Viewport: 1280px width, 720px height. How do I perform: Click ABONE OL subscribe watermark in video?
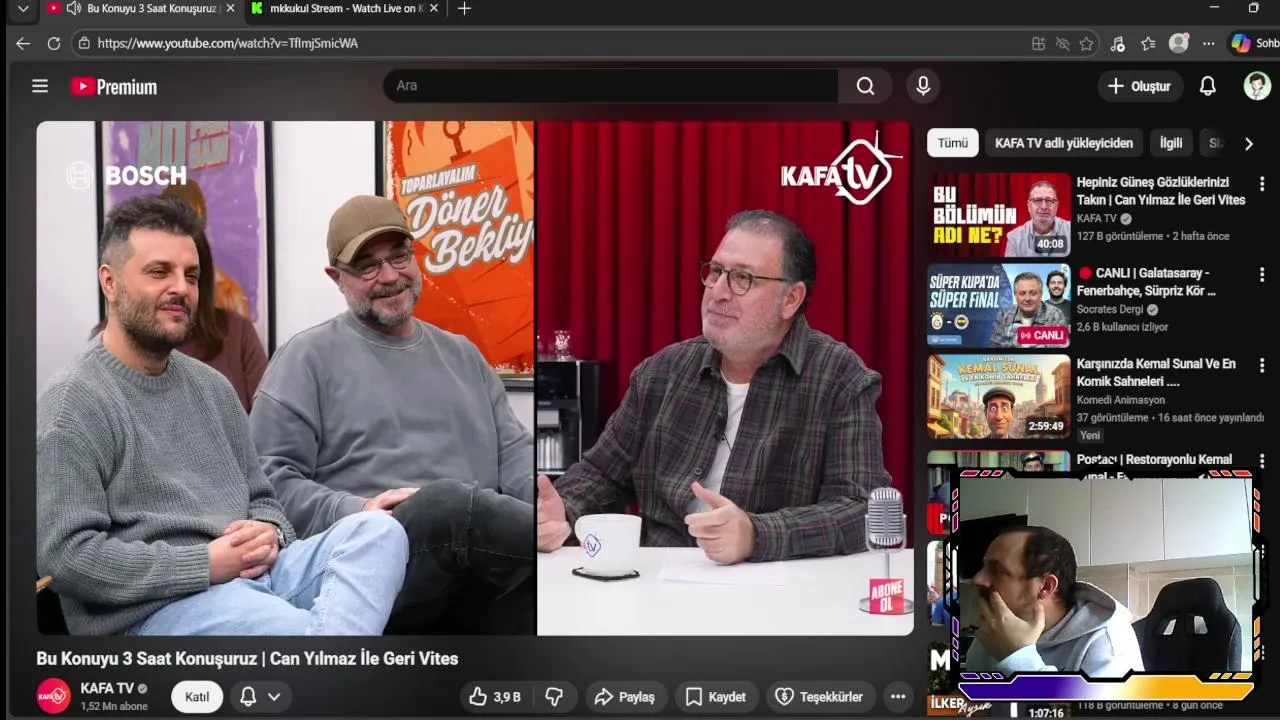887,596
